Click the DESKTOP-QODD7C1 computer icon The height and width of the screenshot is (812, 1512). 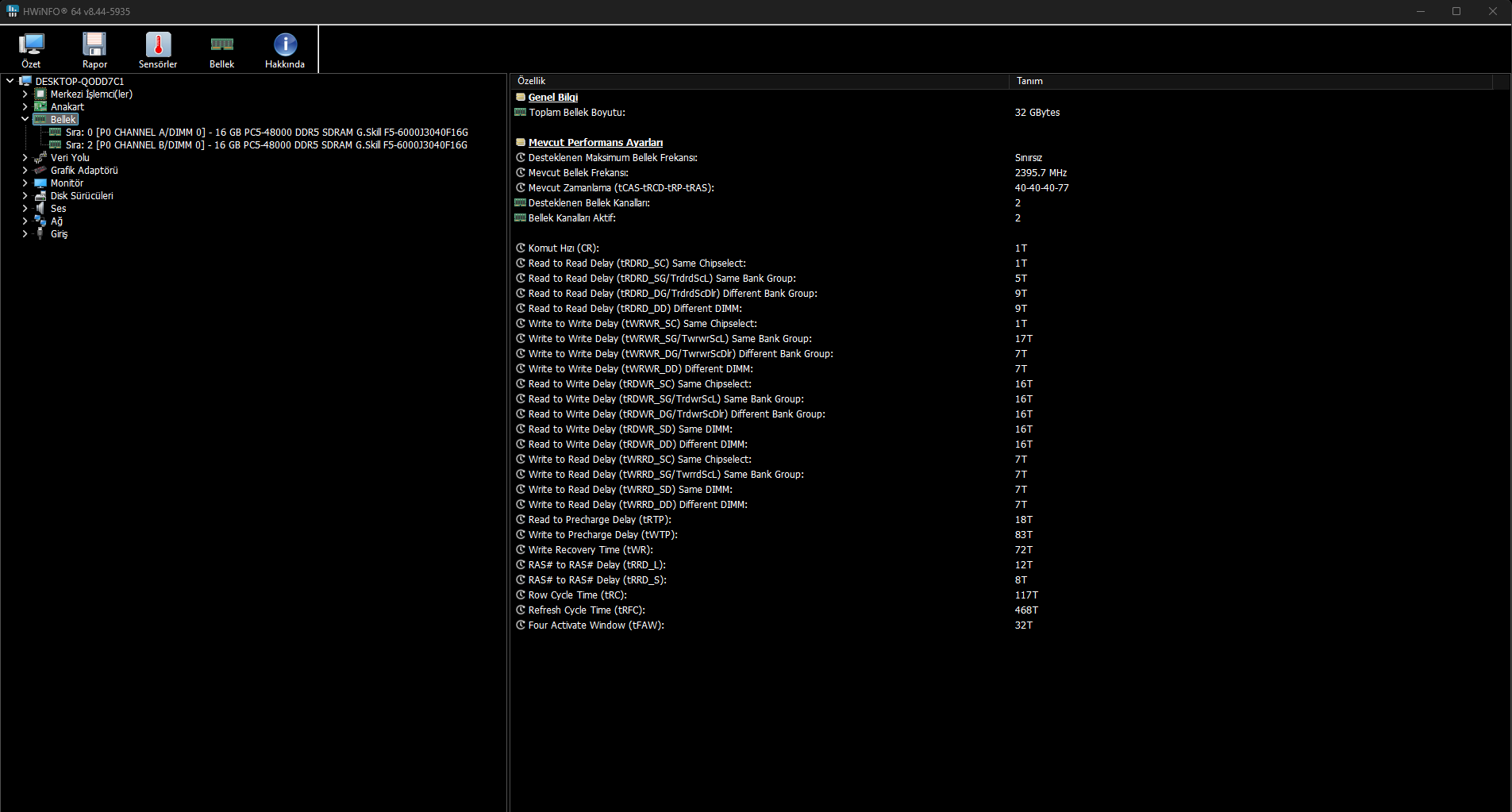coord(25,81)
